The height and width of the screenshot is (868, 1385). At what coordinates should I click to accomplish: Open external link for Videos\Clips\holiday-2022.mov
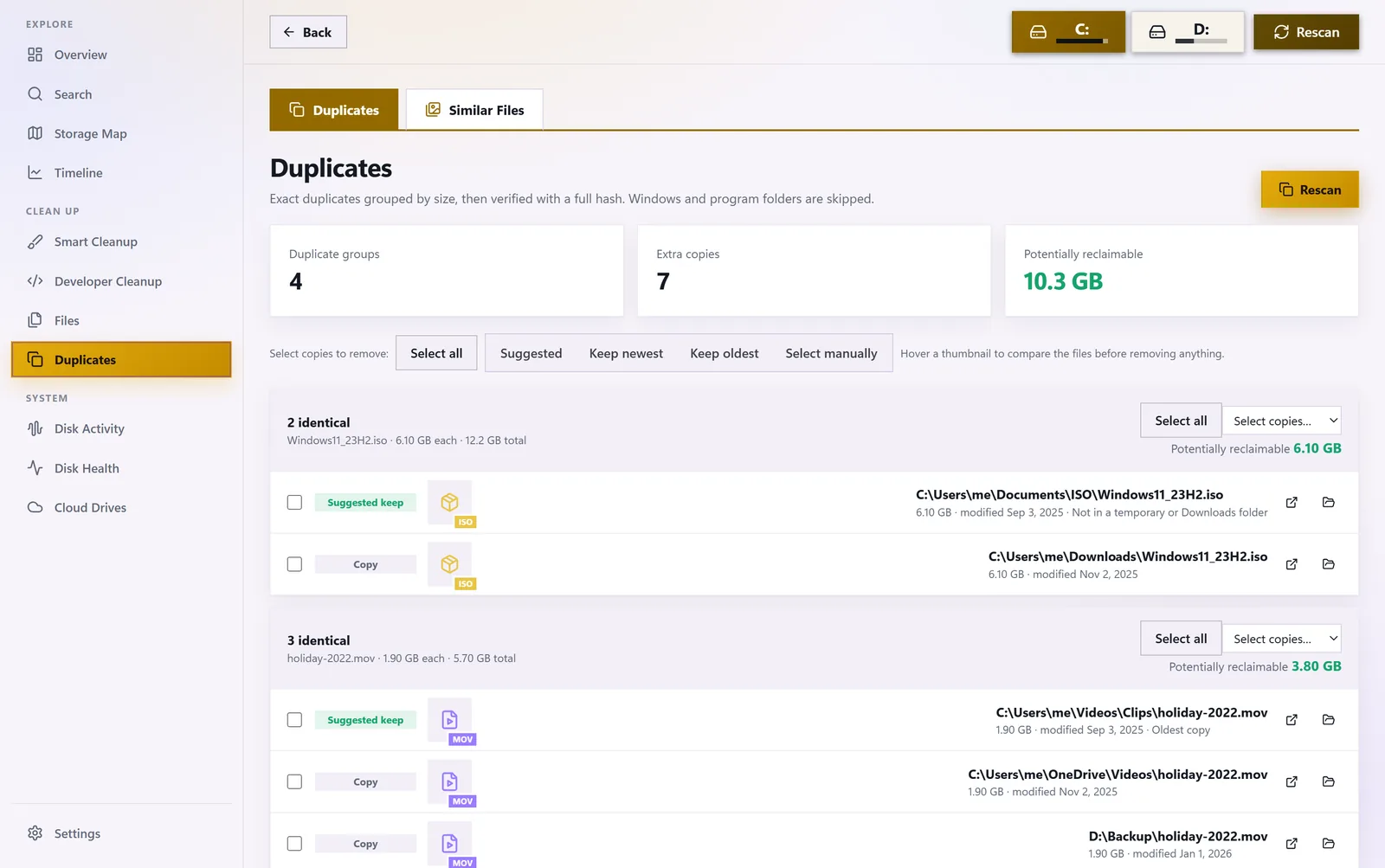[x=1292, y=720]
